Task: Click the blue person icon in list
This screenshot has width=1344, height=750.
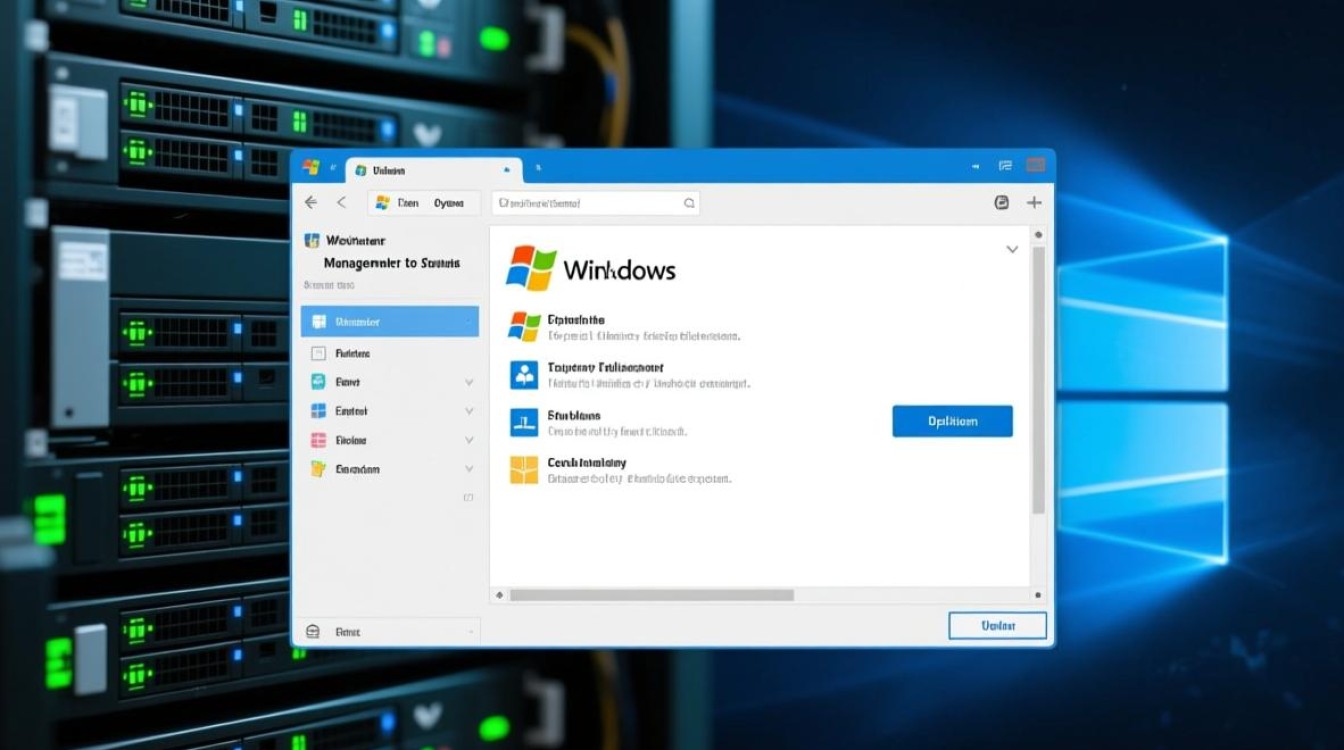Action: [524, 375]
